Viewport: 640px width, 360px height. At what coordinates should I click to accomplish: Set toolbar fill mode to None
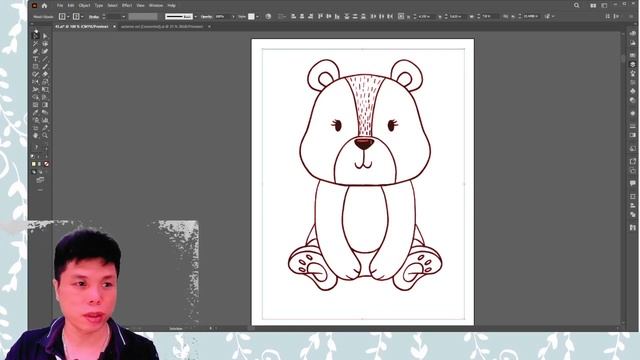pos(46,164)
